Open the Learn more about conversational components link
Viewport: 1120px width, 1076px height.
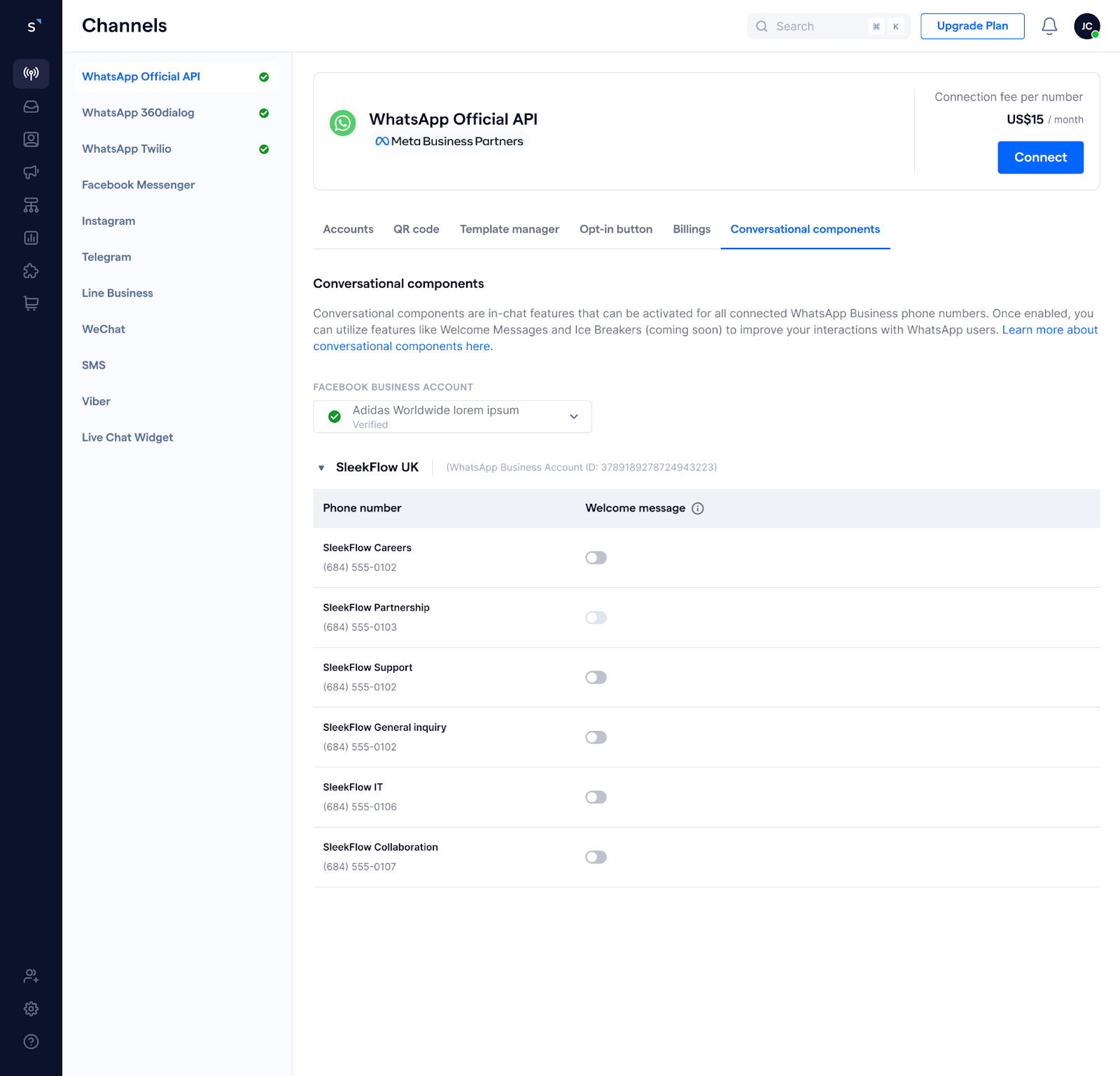[1049, 330]
